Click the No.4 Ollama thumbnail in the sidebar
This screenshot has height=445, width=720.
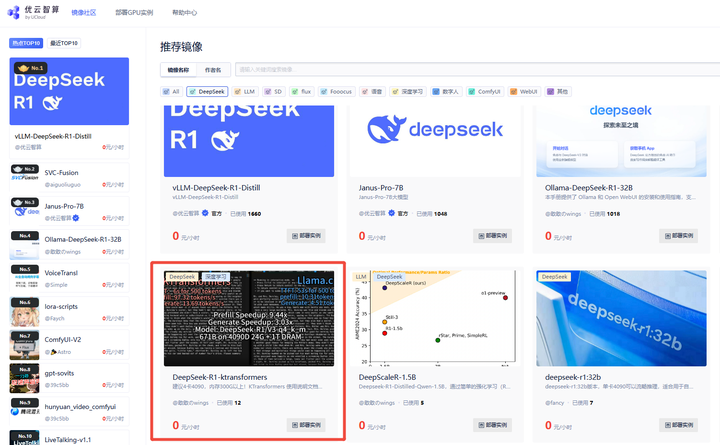pyautogui.click(x=25, y=245)
